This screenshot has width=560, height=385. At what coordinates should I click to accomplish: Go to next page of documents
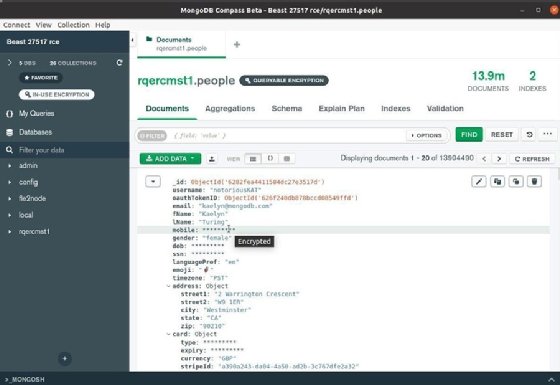499,159
